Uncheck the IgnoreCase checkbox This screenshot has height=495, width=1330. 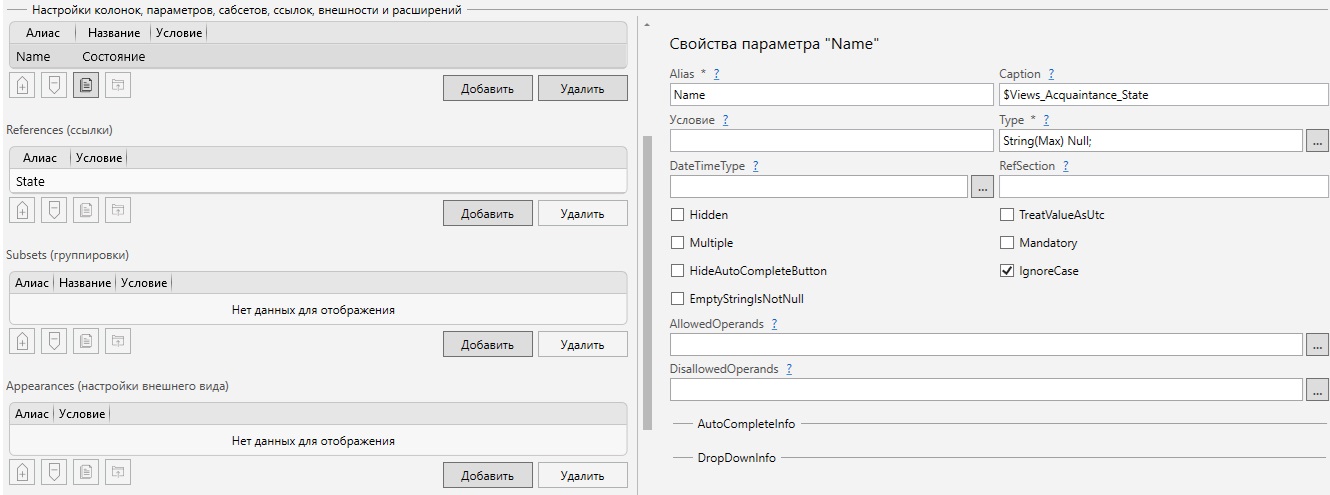[x=1007, y=271]
